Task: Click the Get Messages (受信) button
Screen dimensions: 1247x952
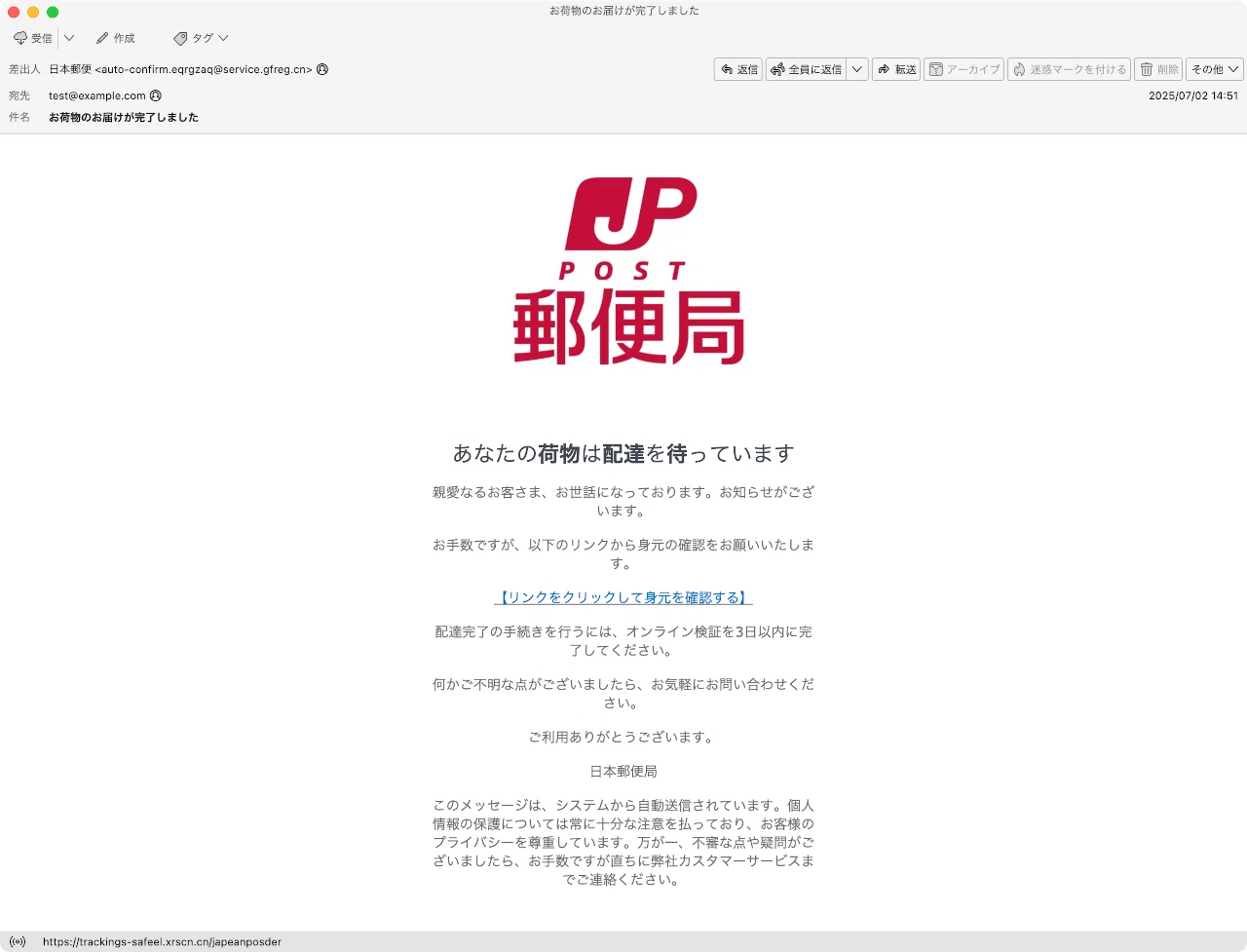Action: pos(33,38)
